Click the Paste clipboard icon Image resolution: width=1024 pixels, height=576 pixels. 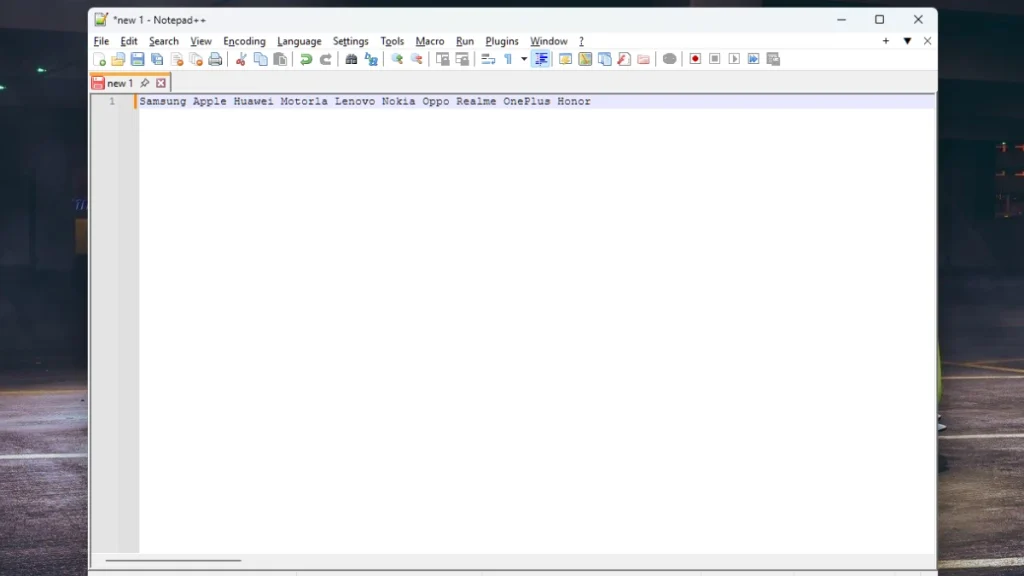280,59
